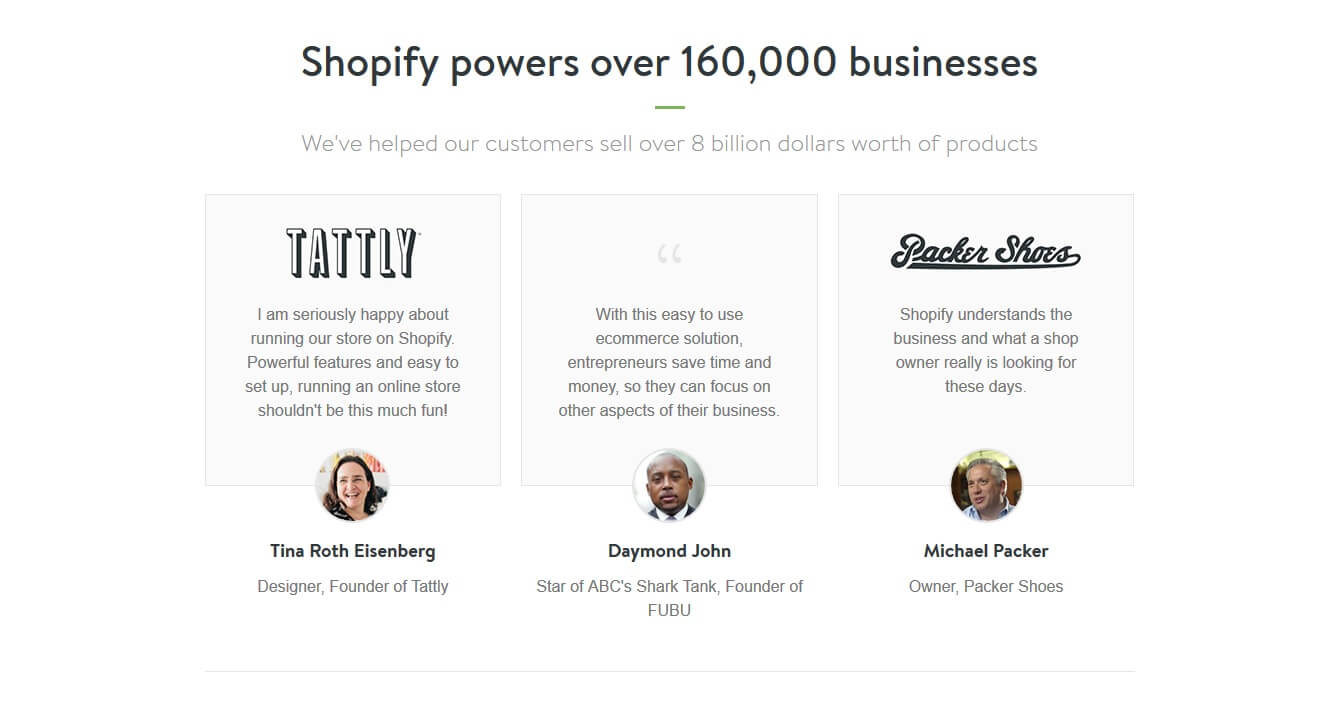Viewport: 1344px width, 701px height.
Task: Click the name Daymond John
Action: click(x=669, y=551)
